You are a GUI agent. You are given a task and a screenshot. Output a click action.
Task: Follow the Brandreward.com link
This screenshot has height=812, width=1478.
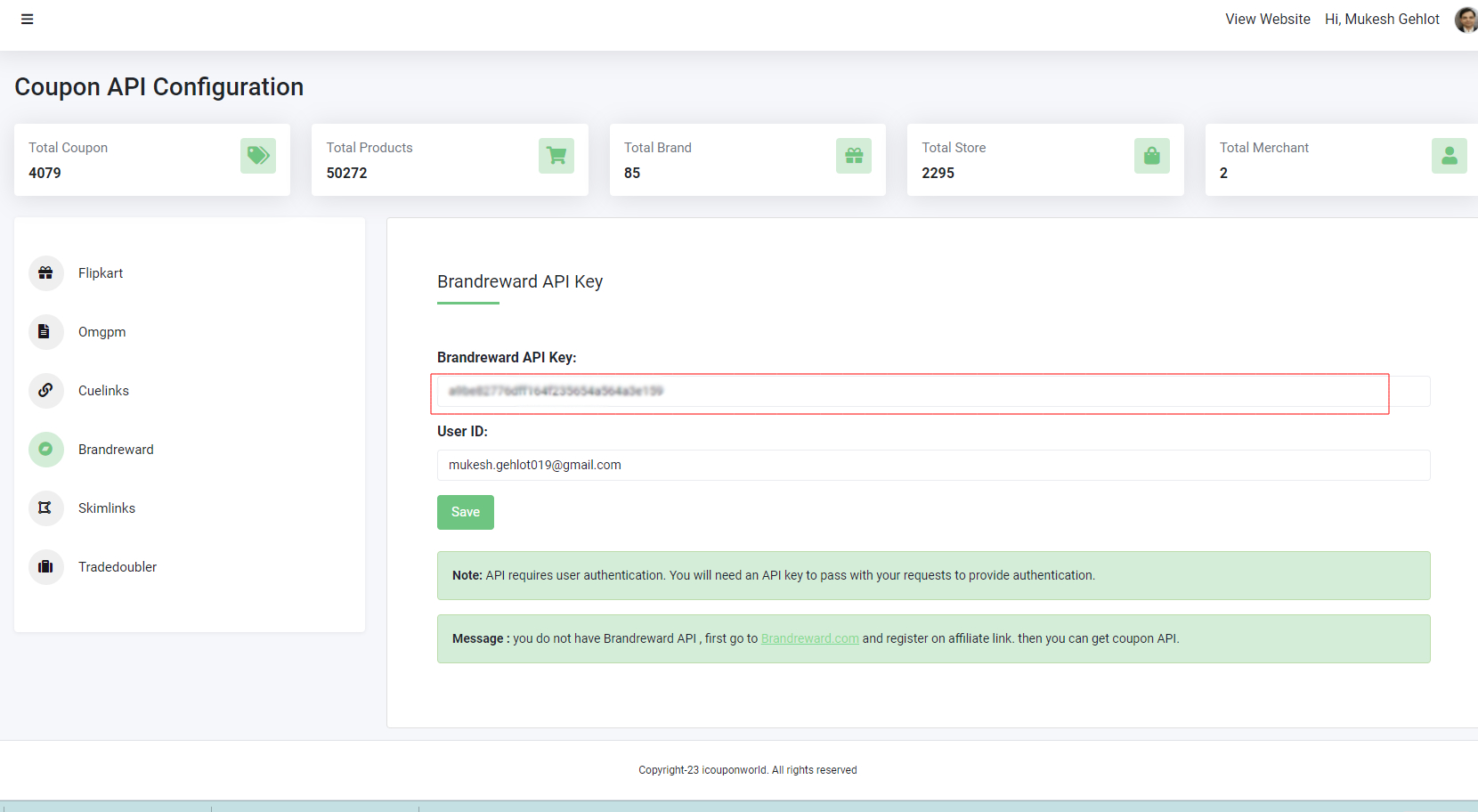pyautogui.click(x=809, y=638)
